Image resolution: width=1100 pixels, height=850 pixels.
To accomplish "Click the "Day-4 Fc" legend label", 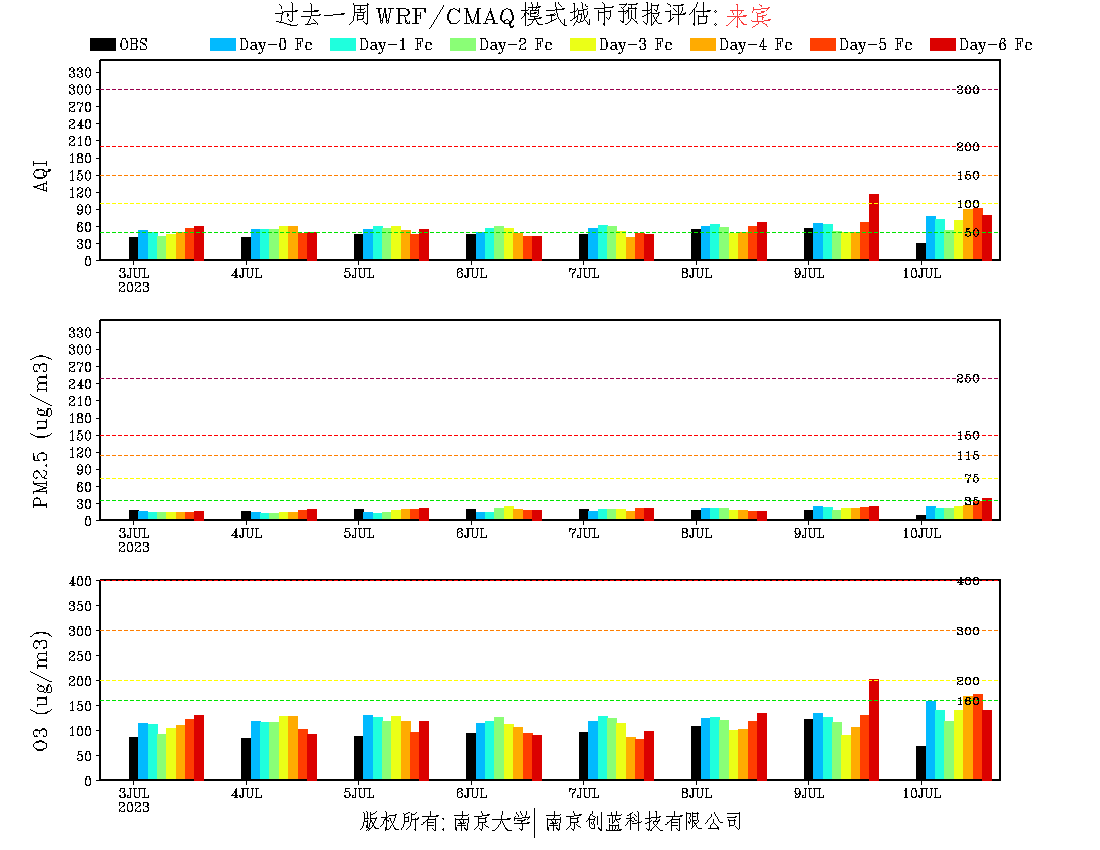I will [x=755, y=44].
